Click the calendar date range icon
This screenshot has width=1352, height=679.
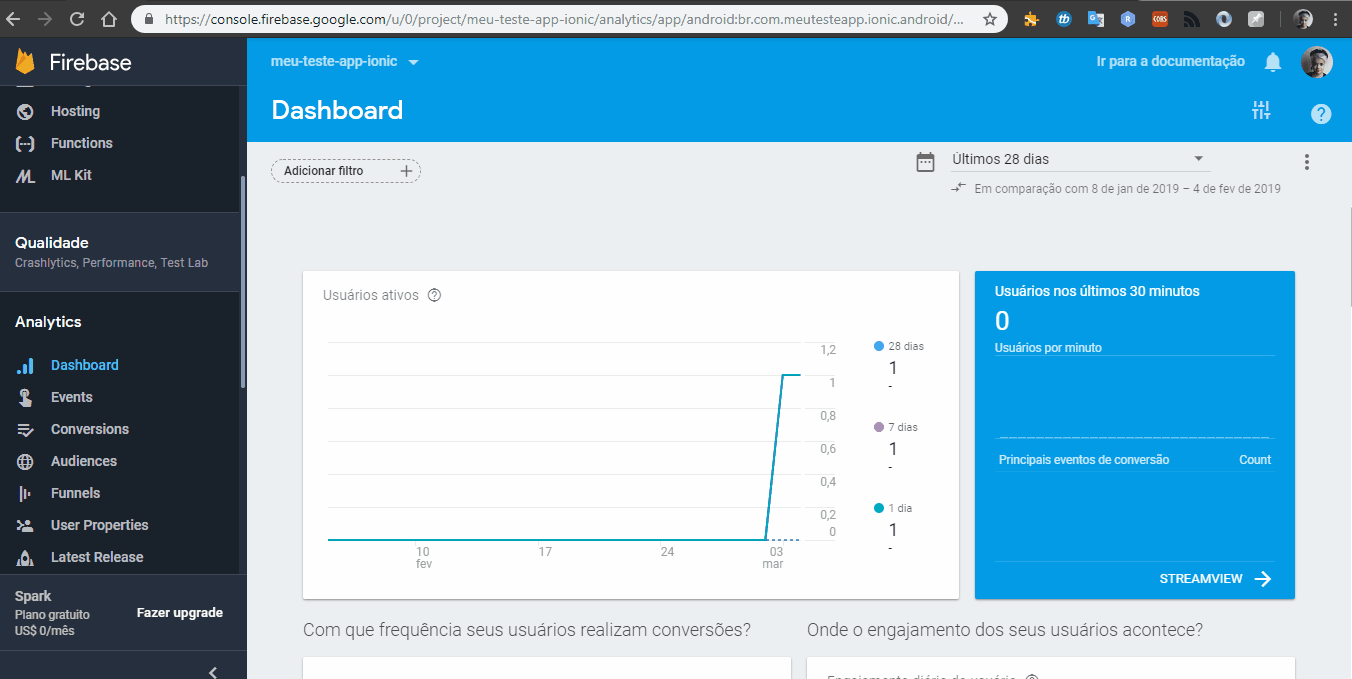tap(926, 162)
